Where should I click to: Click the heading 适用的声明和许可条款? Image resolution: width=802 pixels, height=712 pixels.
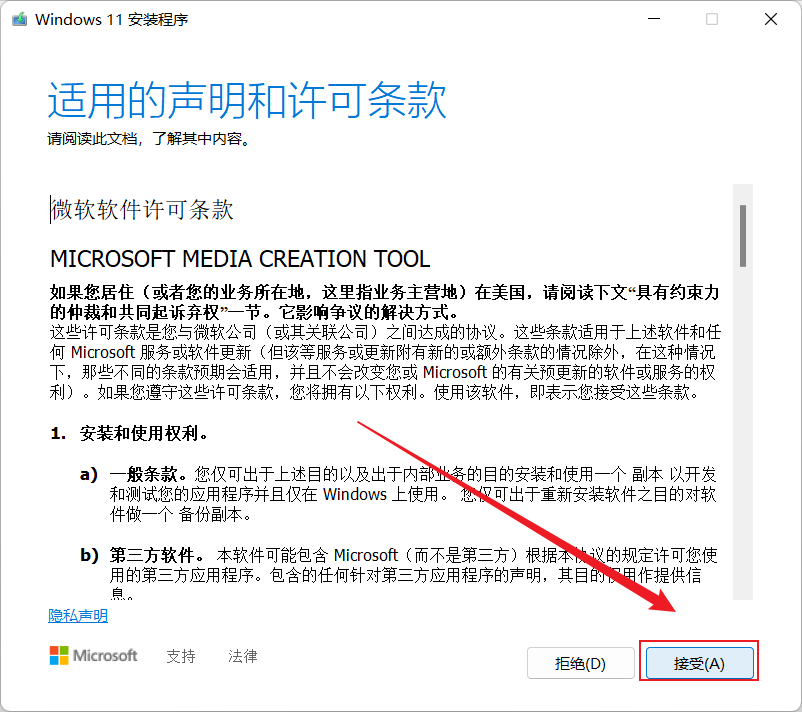pyautogui.click(x=248, y=100)
